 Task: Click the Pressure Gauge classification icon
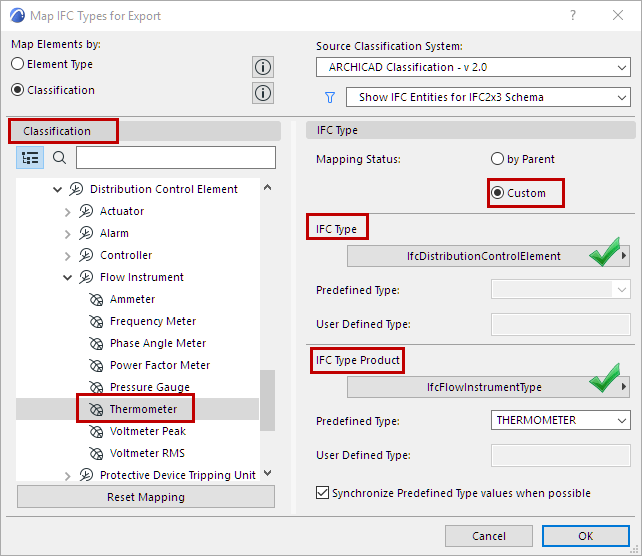96,387
